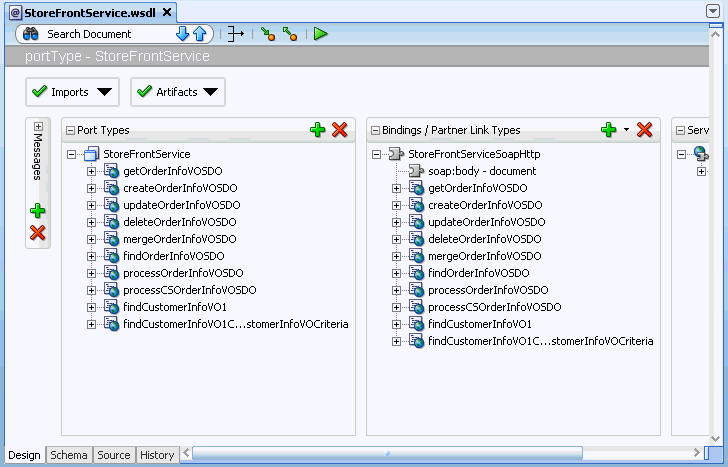
Task: Switch to the Schema tab
Action: tap(69, 455)
